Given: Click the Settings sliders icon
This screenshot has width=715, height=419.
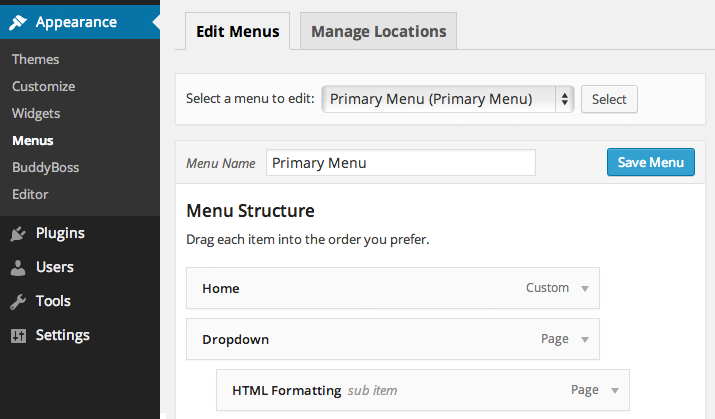Looking at the screenshot, I should [18, 335].
